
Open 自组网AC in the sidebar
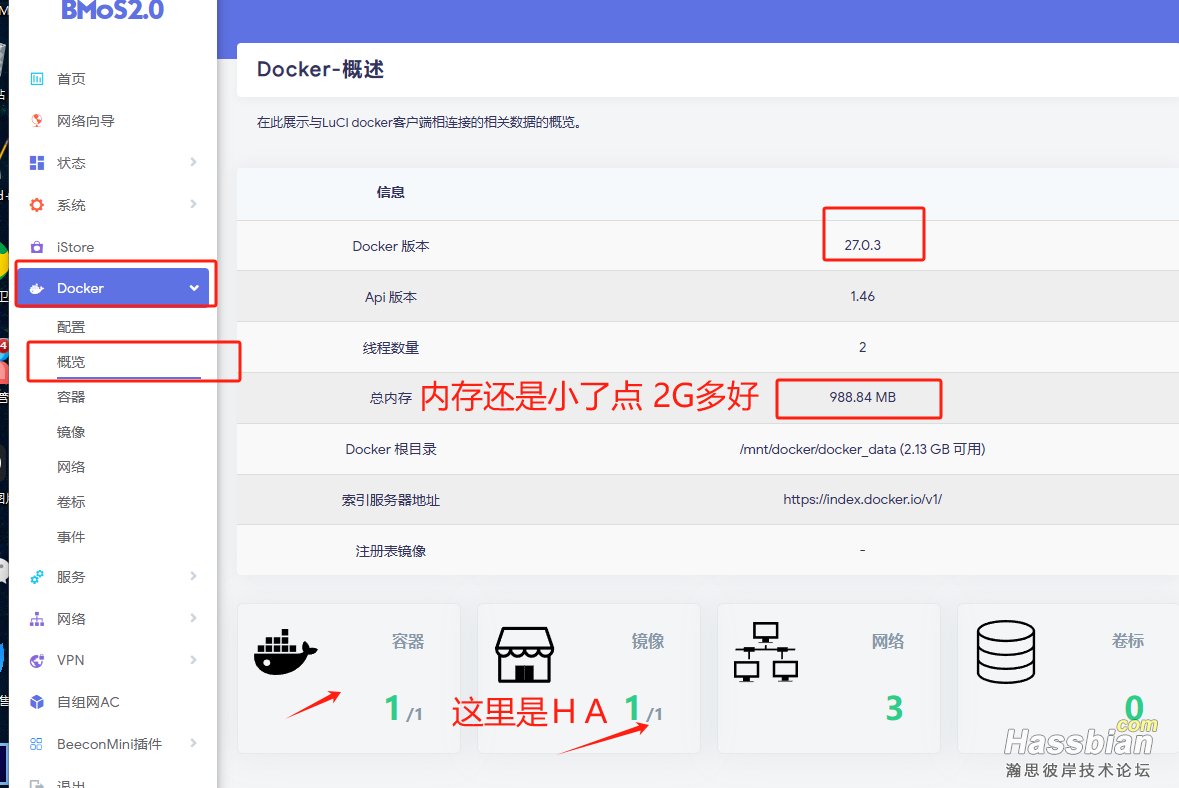(88, 702)
